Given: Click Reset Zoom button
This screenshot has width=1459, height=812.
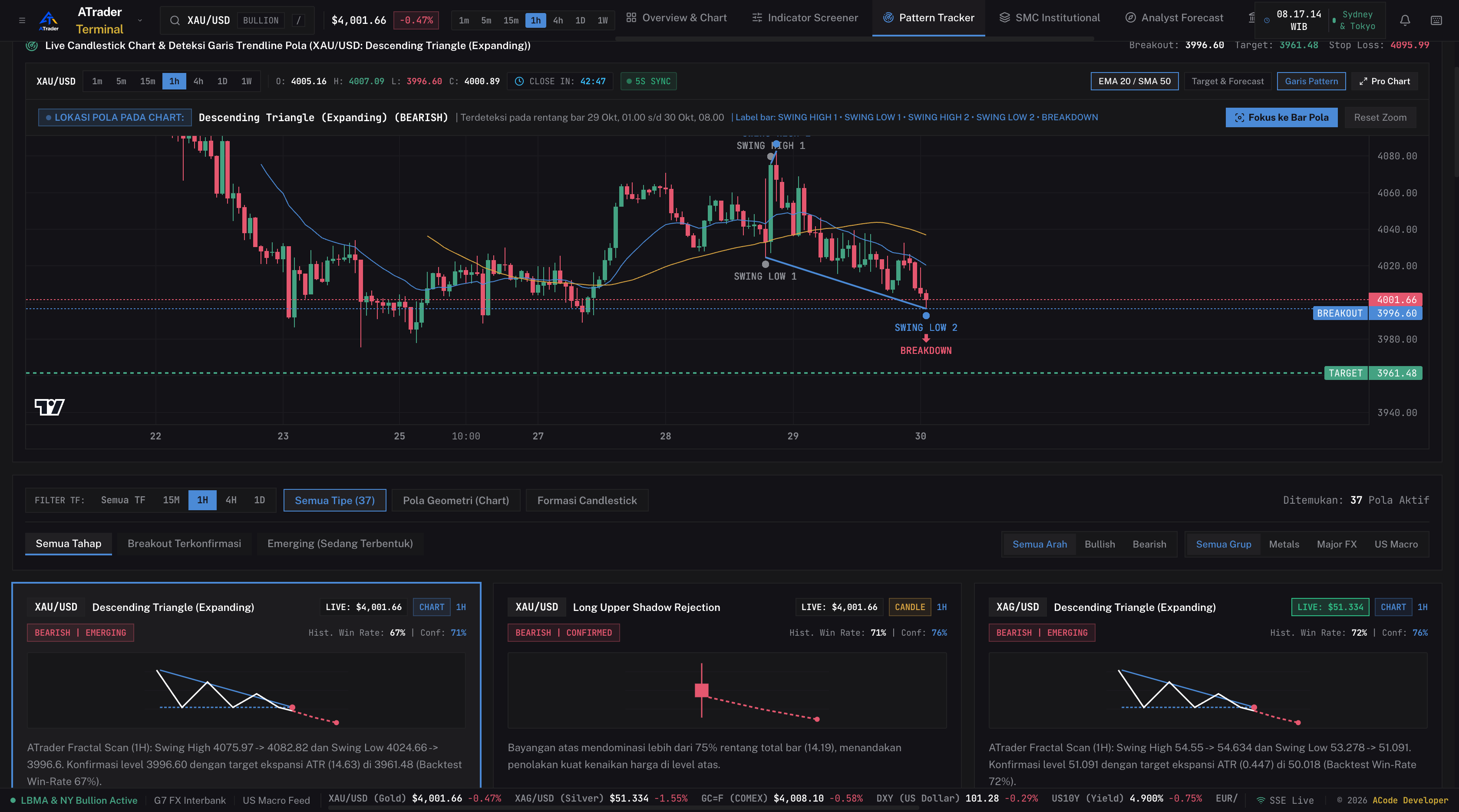Looking at the screenshot, I should pyautogui.click(x=1380, y=117).
